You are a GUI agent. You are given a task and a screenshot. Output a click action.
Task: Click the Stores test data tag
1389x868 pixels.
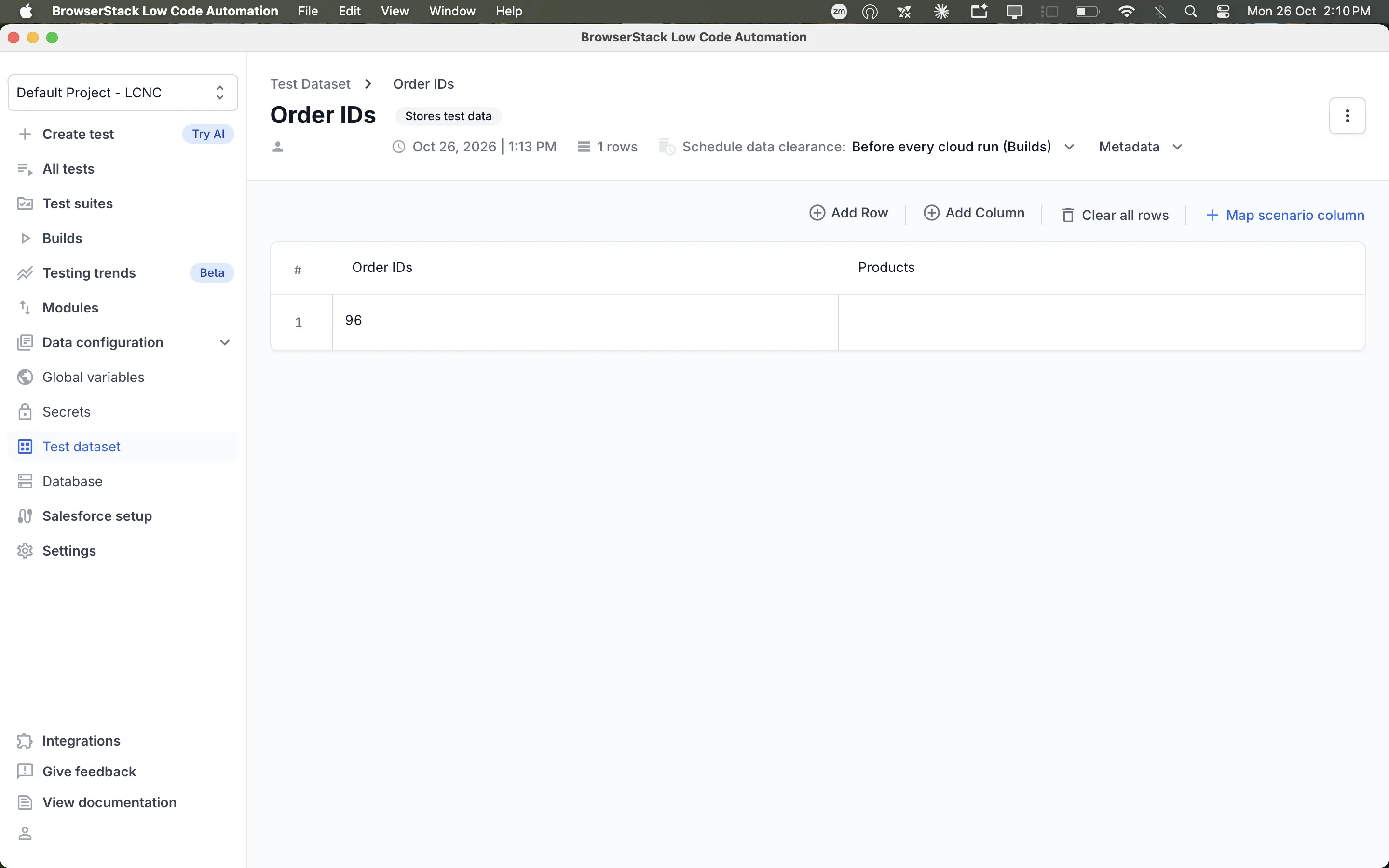pyautogui.click(x=448, y=116)
